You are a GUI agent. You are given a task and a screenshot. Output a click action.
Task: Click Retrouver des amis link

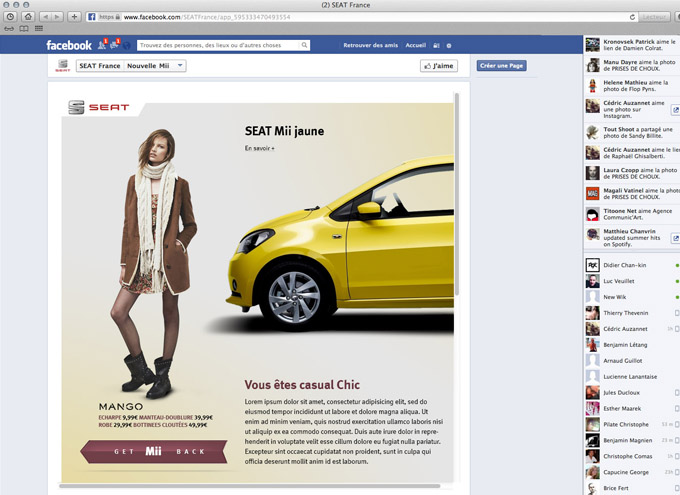coord(370,45)
